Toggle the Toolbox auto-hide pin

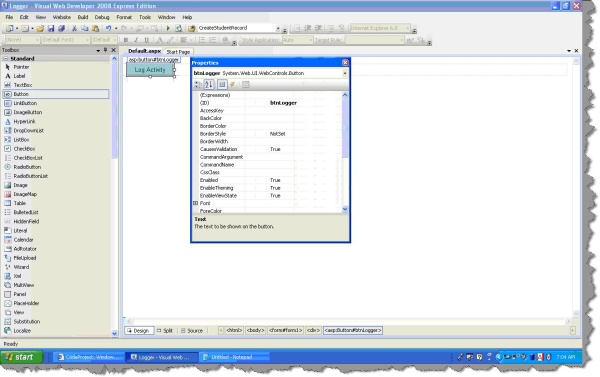click(106, 50)
